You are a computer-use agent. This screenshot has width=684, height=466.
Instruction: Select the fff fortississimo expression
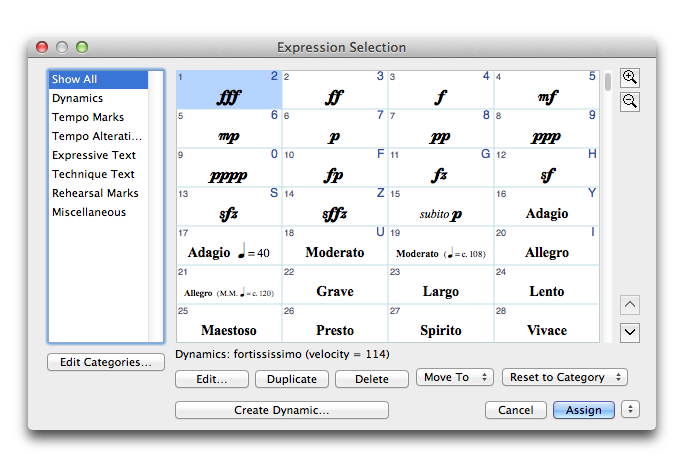229,90
